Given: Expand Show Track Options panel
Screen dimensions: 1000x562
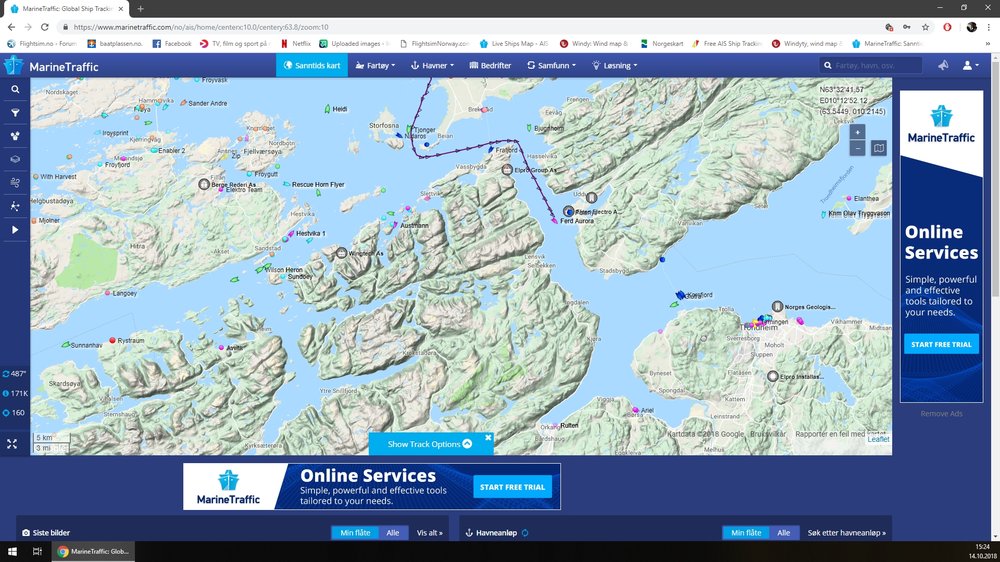Looking at the screenshot, I should (430, 444).
